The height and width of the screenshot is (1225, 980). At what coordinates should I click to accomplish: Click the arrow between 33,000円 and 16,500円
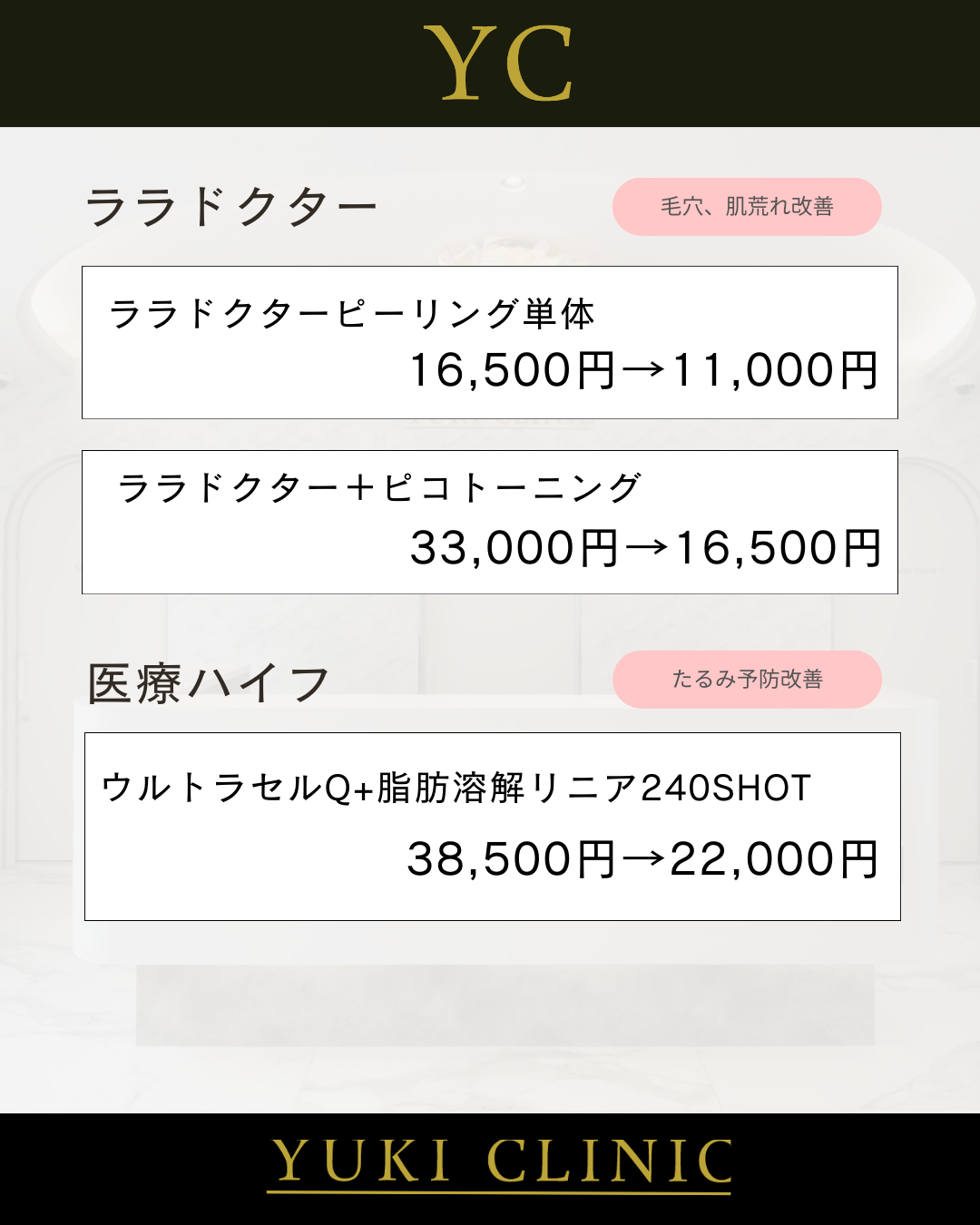coord(647,547)
